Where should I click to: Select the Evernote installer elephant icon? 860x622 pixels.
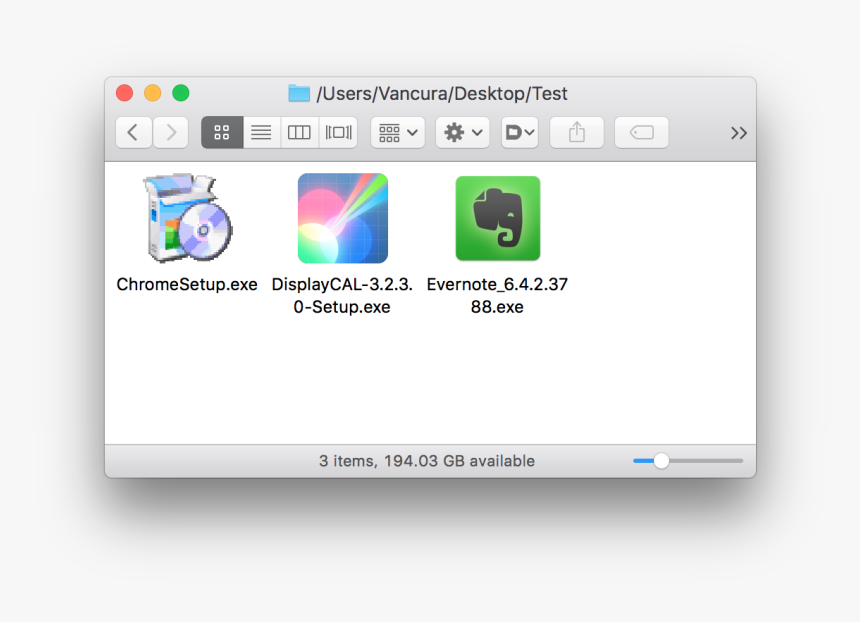click(497, 218)
